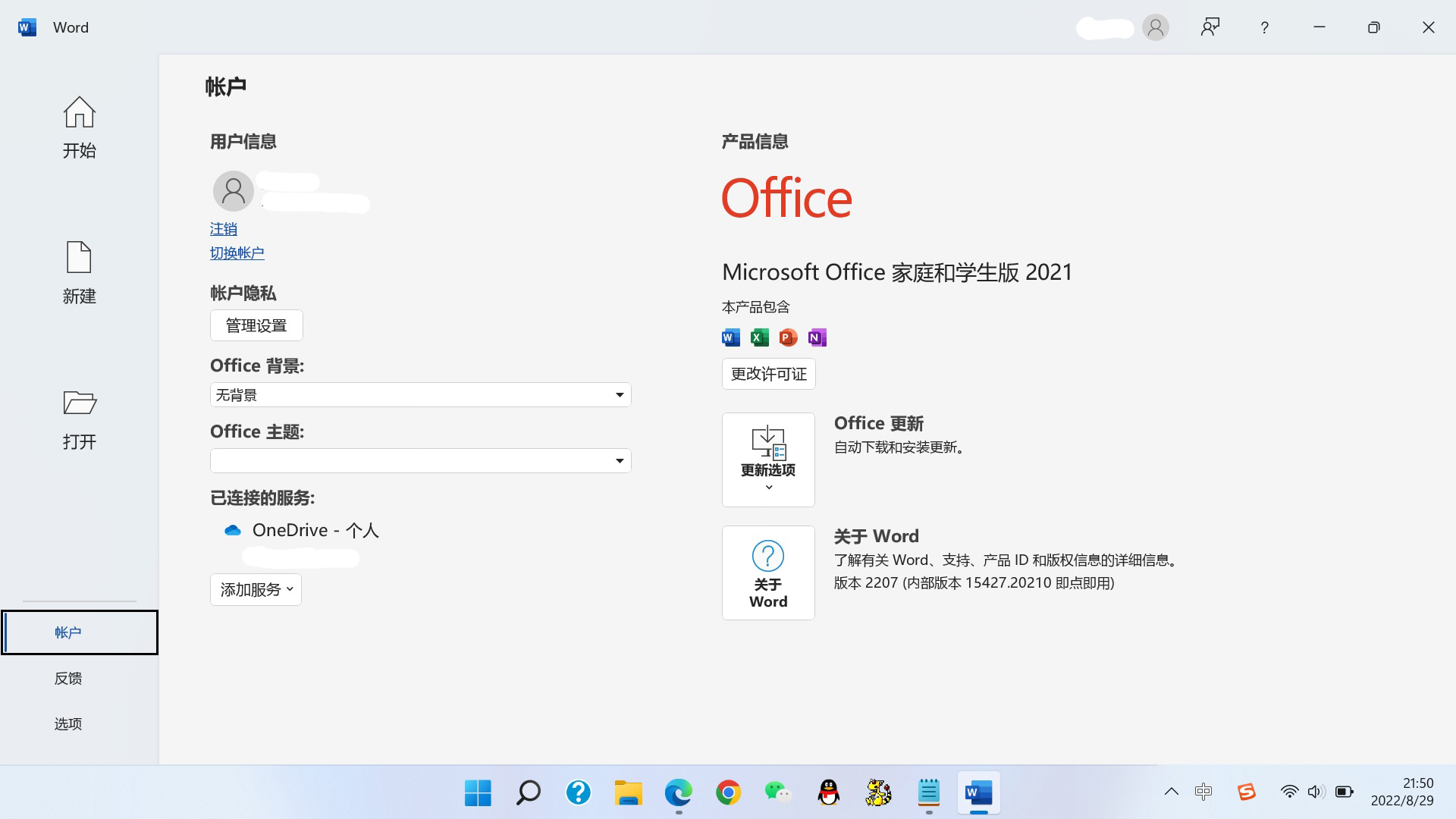This screenshot has width=1456, height=819.
Task: Open Wi-Fi network settings tray icon
Action: pos(1289,792)
